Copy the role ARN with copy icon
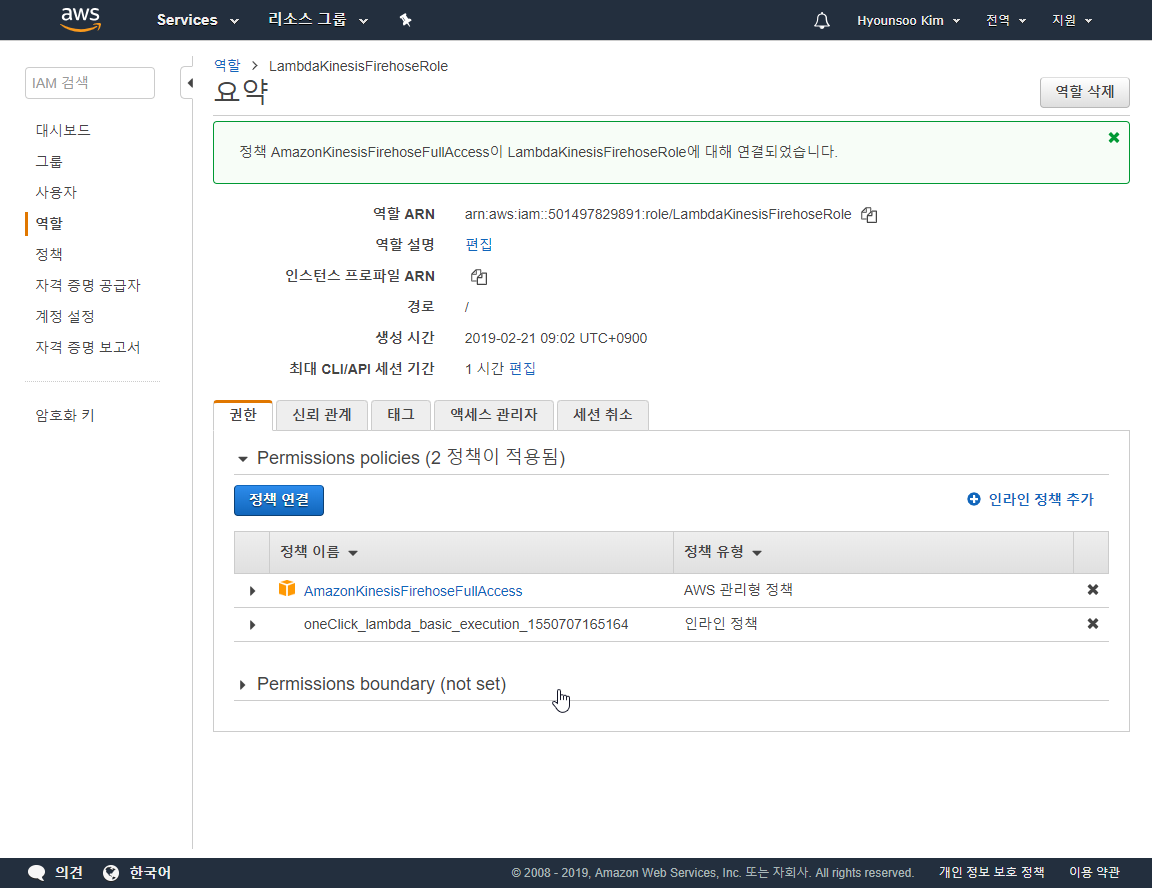 (869, 214)
